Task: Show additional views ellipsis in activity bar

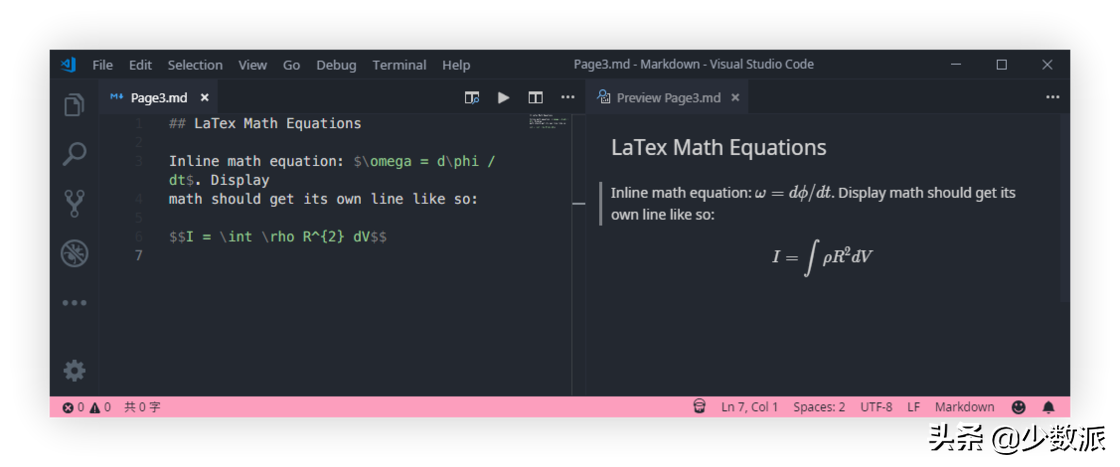Action: 74,303
